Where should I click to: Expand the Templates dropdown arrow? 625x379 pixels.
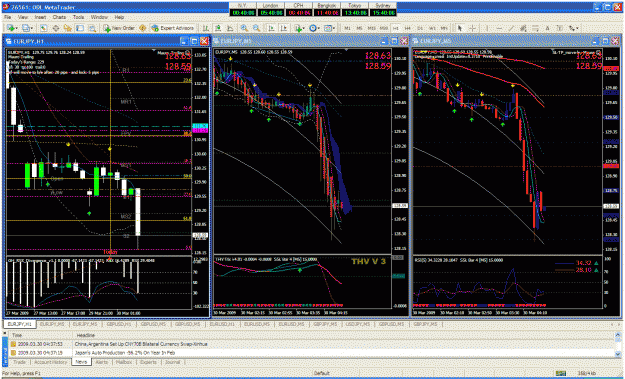tap(334, 28)
